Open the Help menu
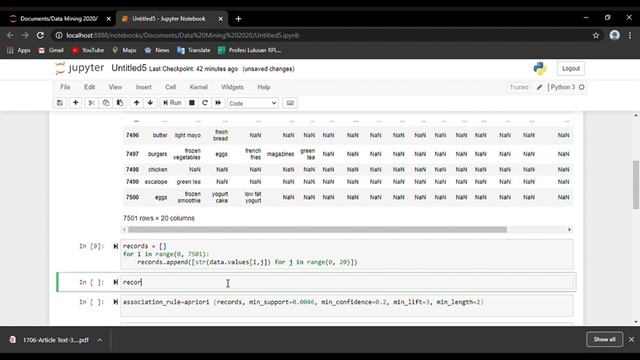 (x=264, y=87)
